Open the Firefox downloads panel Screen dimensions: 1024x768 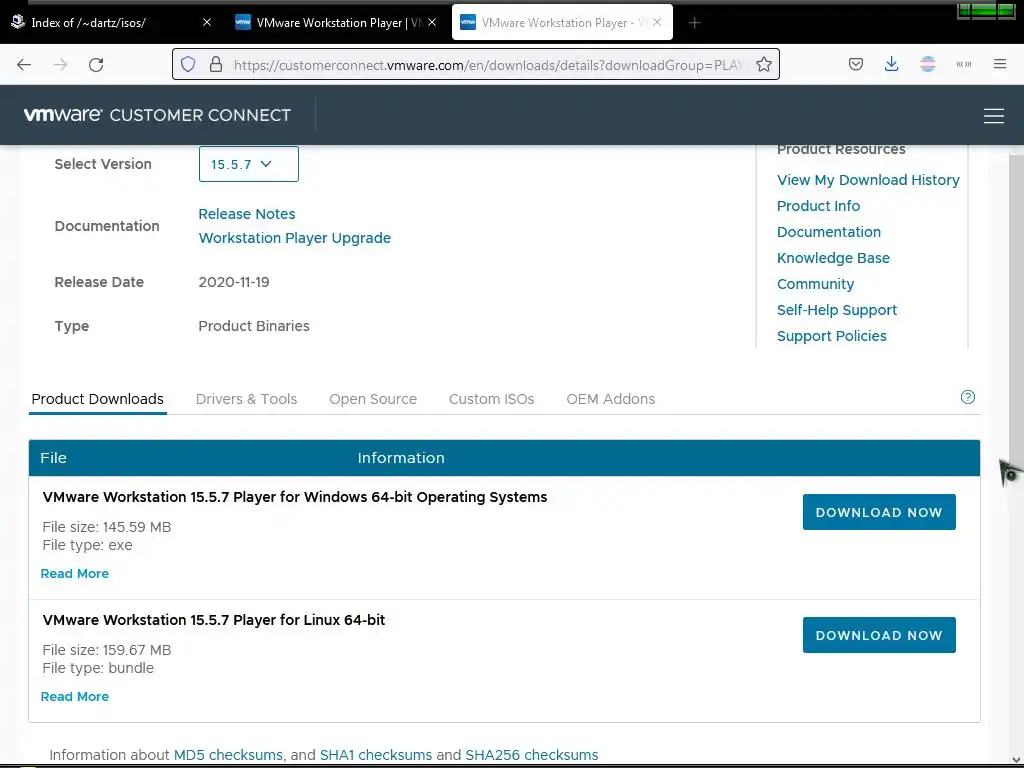[891, 64]
